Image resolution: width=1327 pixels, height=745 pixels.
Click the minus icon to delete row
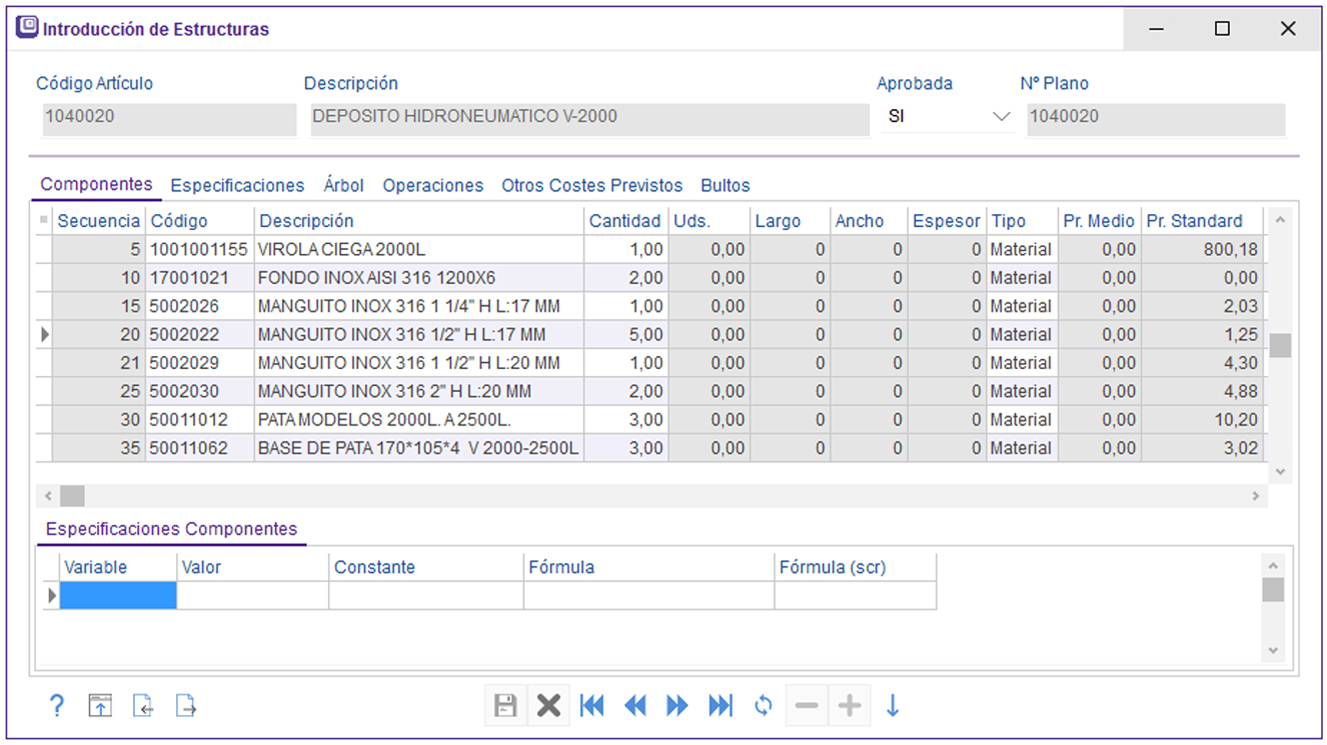click(806, 706)
